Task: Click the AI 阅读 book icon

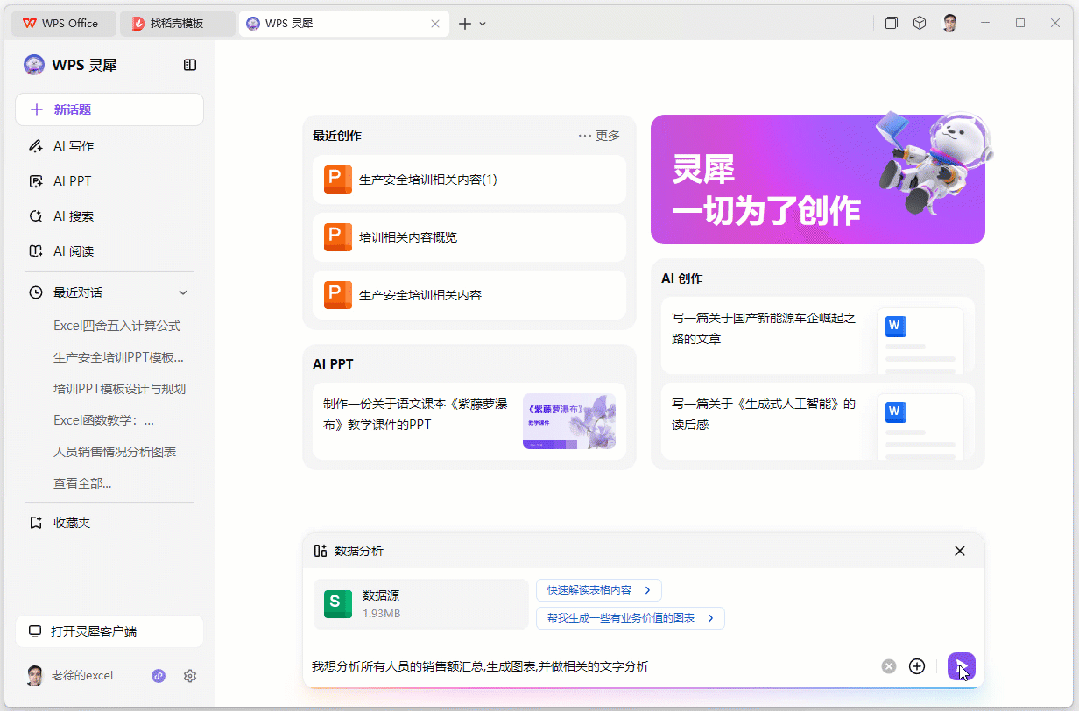Action: click(x=36, y=251)
